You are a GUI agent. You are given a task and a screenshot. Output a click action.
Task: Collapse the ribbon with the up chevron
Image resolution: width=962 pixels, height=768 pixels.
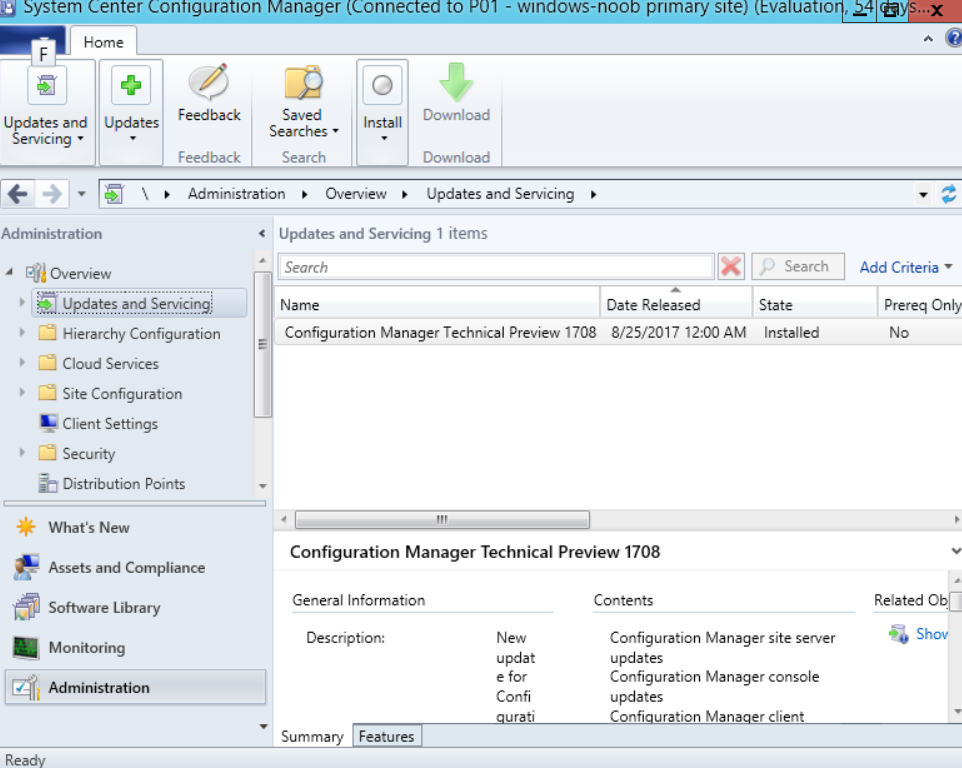coord(928,39)
